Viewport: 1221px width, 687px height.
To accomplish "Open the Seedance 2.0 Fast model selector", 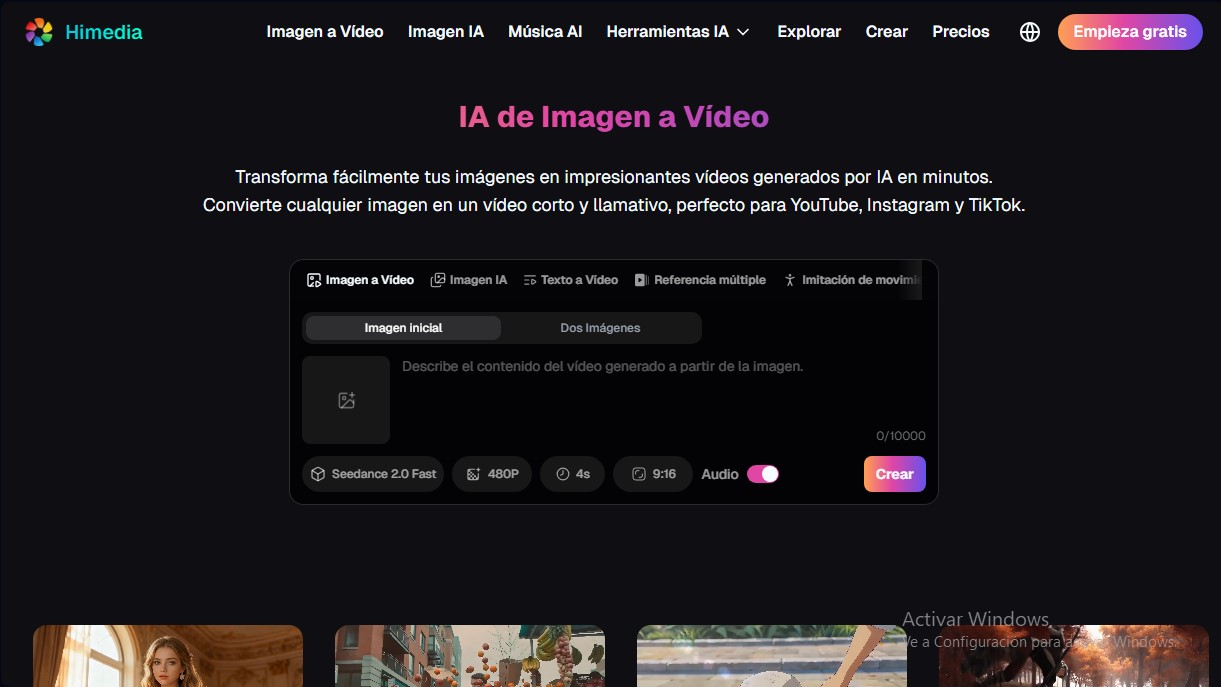I will coord(373,474).
